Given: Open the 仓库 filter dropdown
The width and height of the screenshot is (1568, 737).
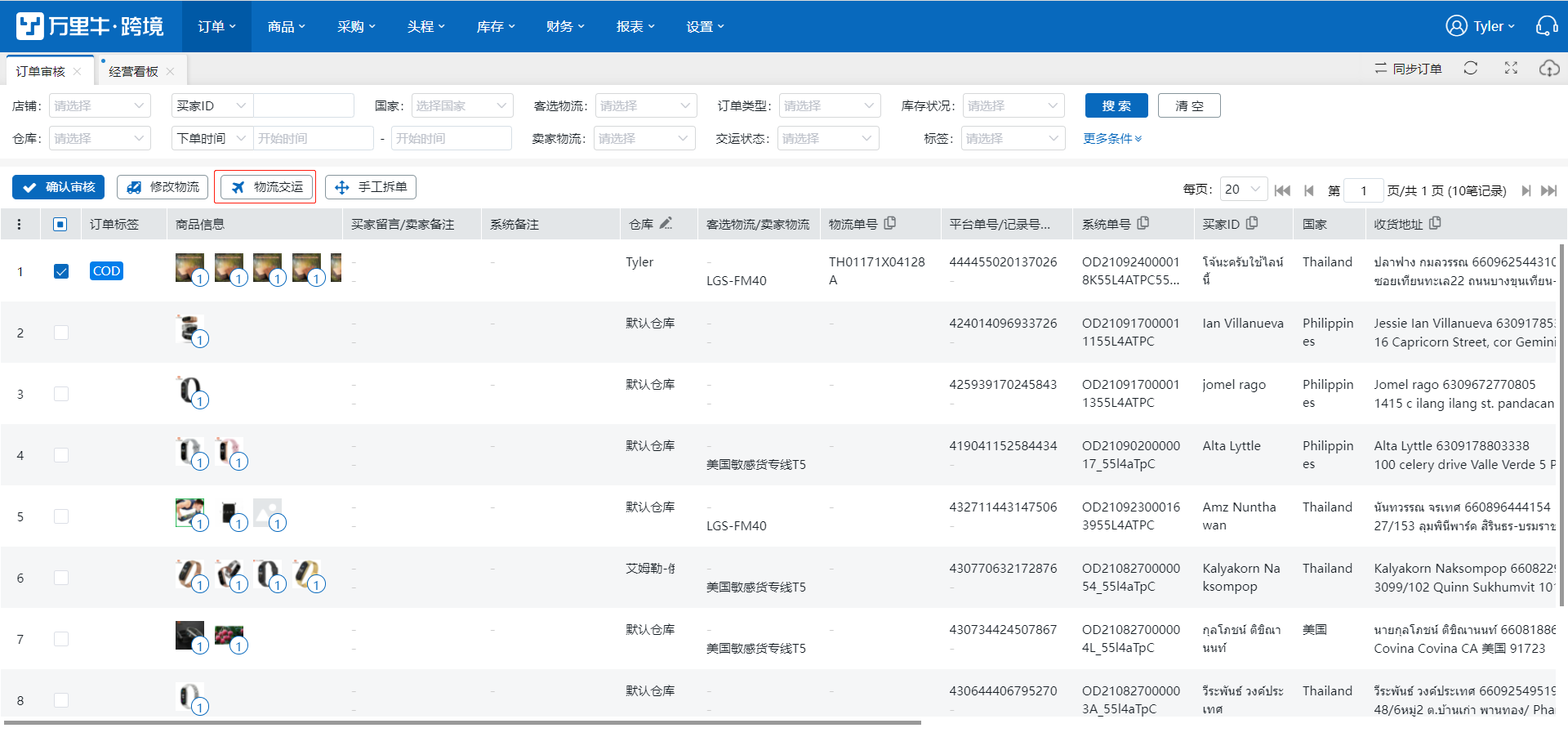Looking at the screenshot, I should point(100,138).
